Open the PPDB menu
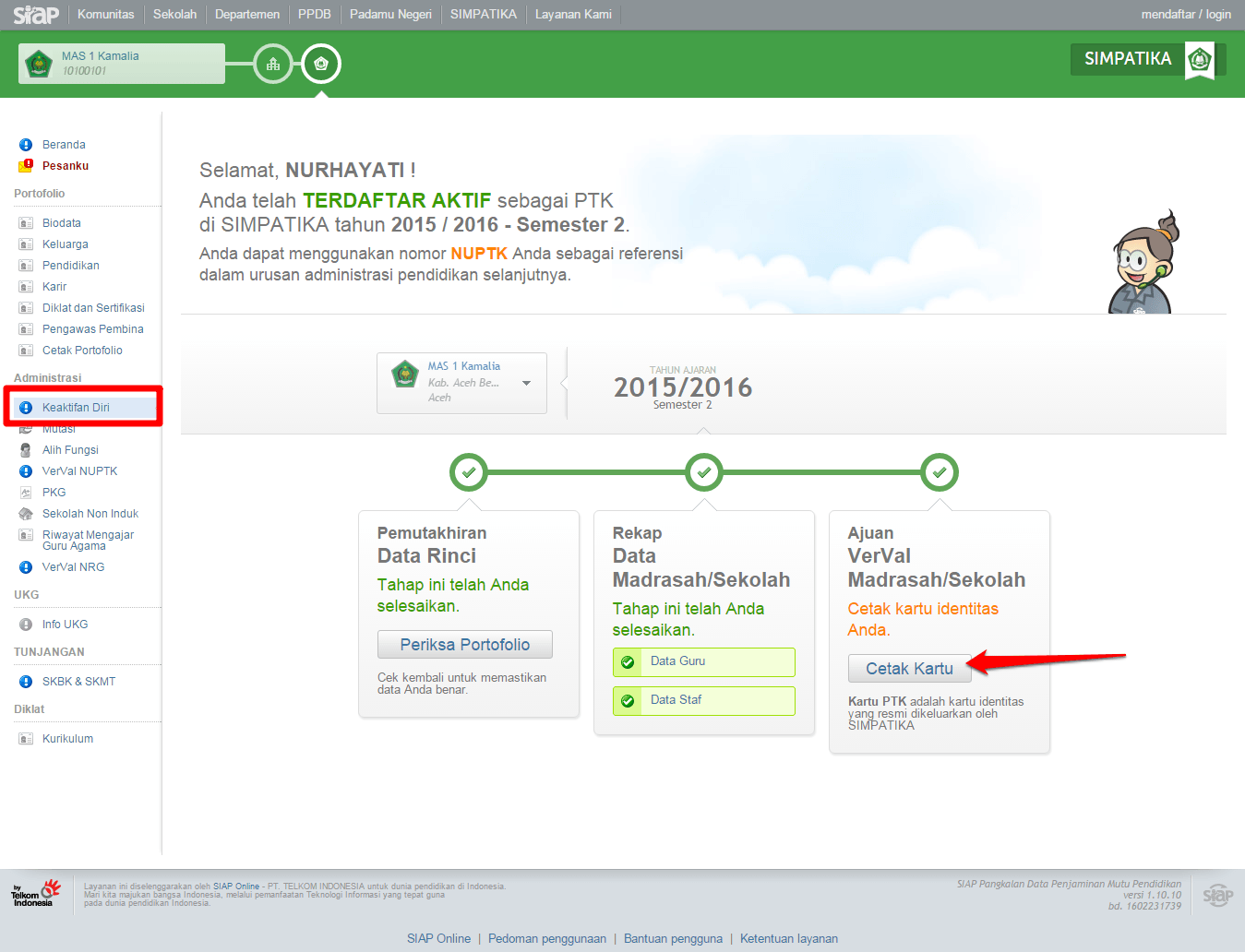 tap(315, 14)
